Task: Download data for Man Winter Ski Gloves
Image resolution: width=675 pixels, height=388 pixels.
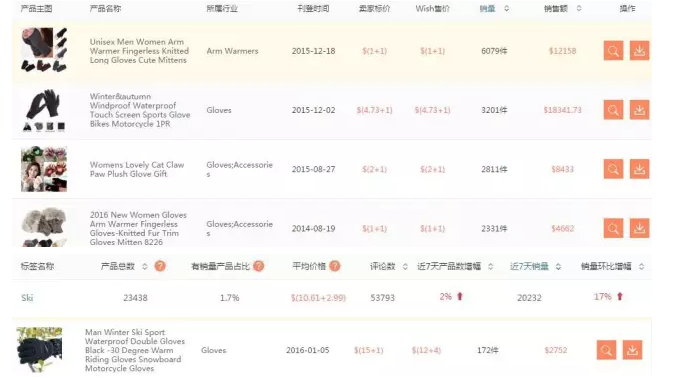Action: point(632,350)
